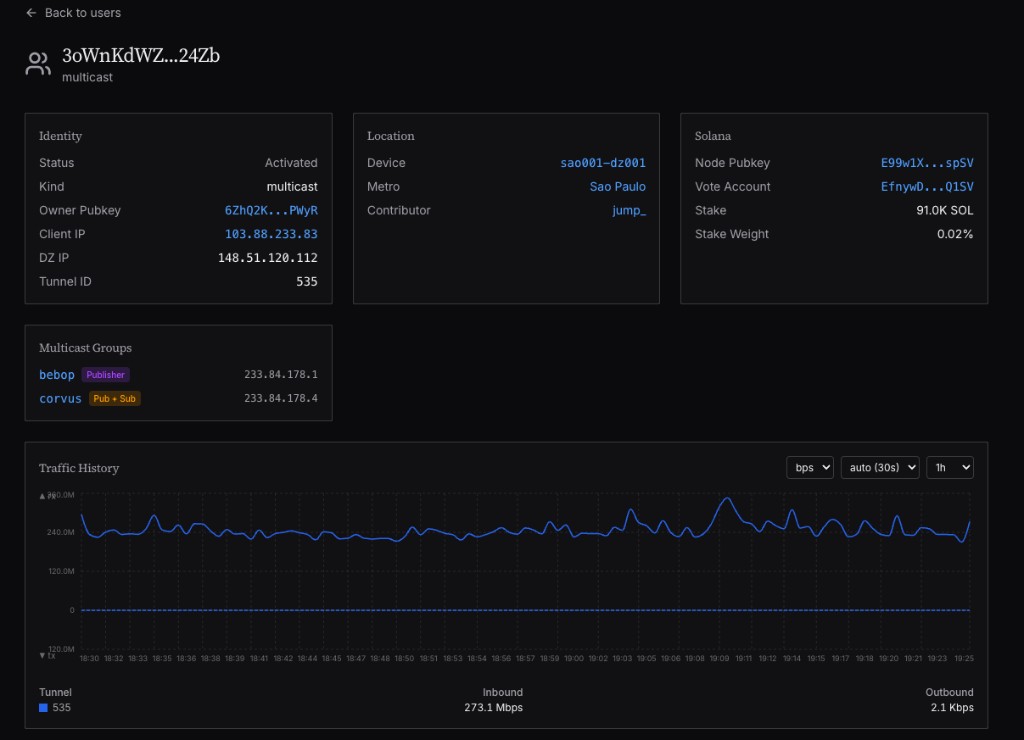The height and width of the screenshot is (740, 1024).
Task: Open owner pubkey 6ZhQ2K...PWyR
Action: point(271,211)
